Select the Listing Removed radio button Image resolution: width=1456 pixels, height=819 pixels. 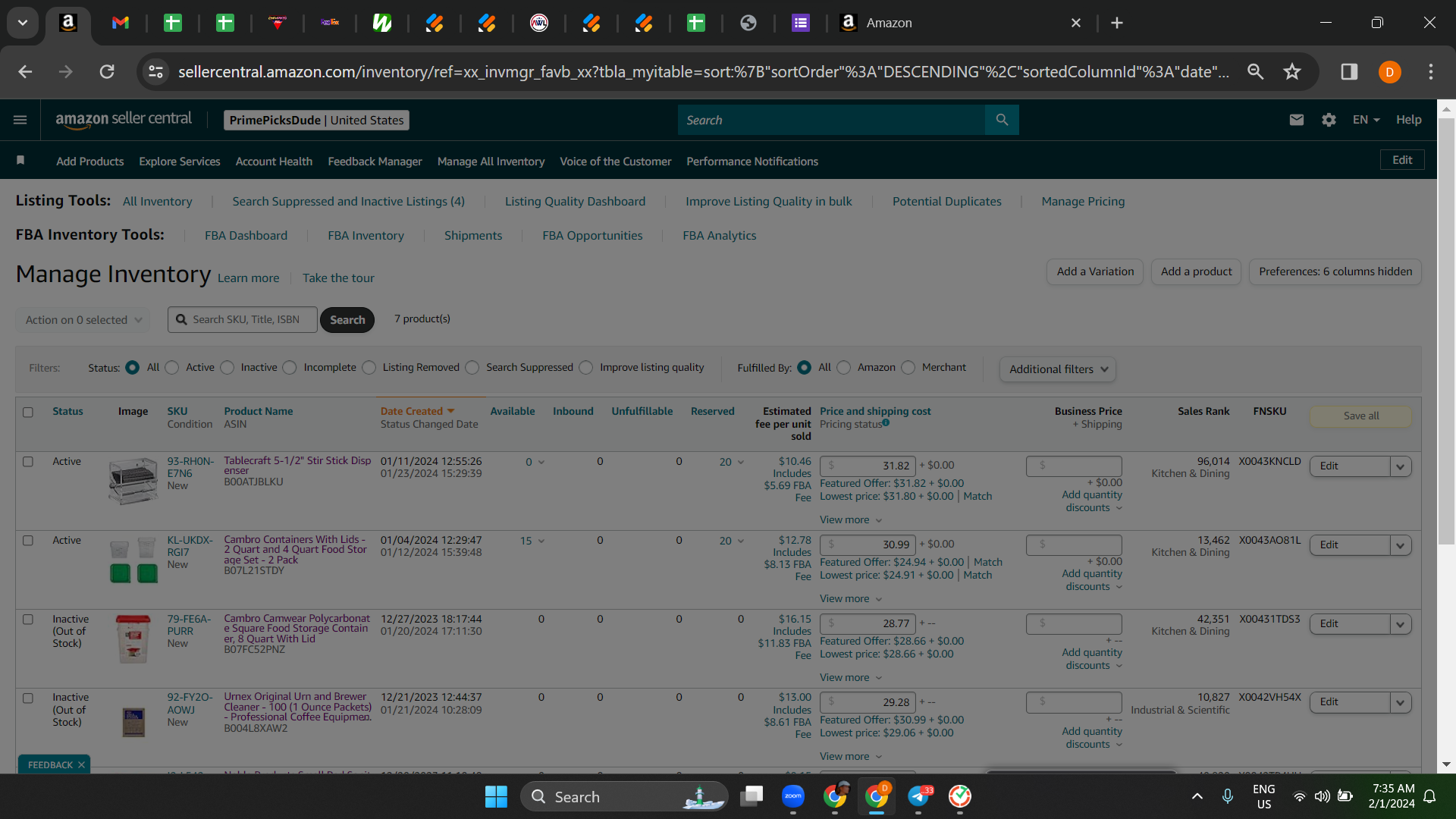369,368
